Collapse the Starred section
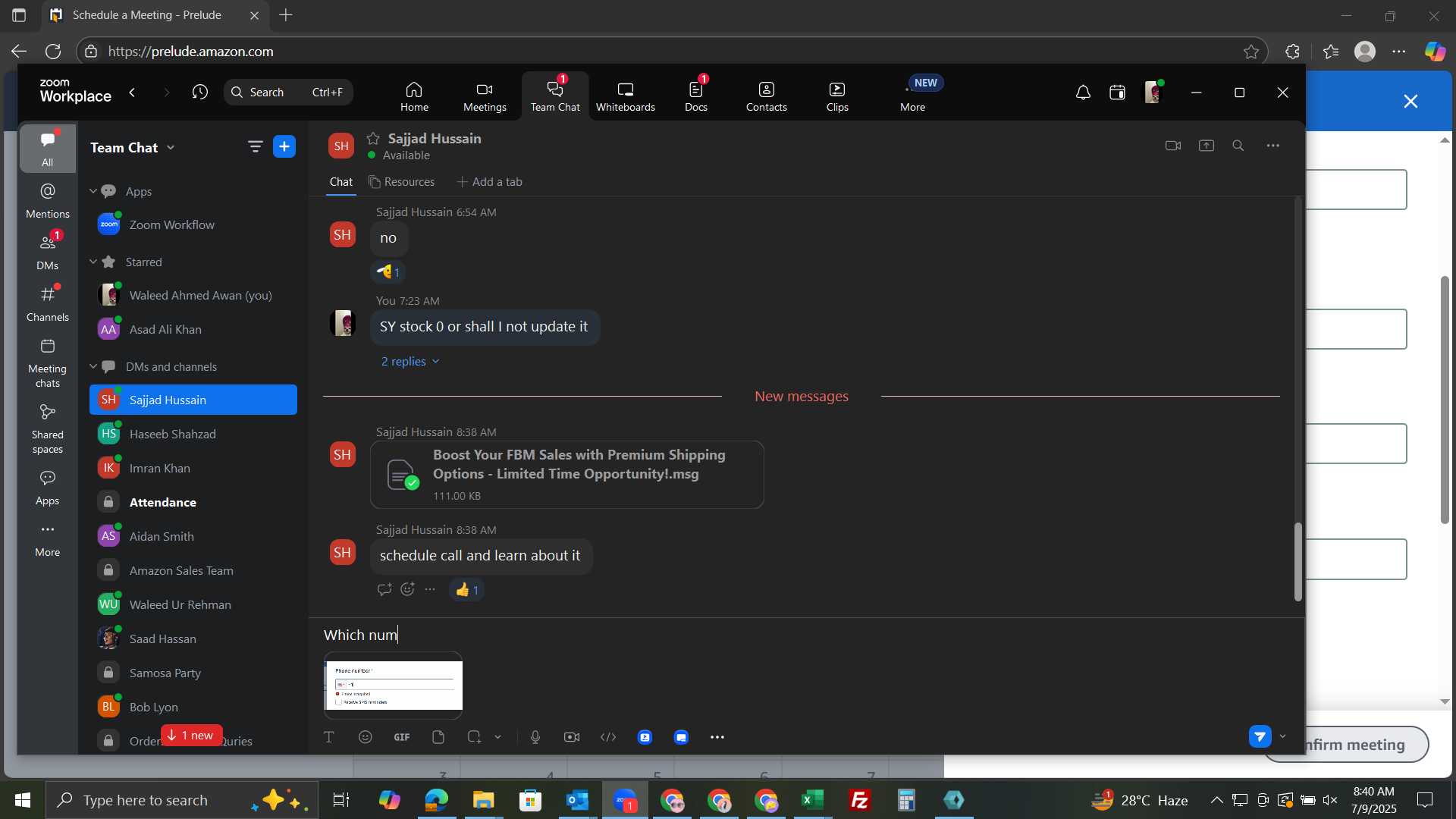The image size is (1456, 819). coord(93,262)
